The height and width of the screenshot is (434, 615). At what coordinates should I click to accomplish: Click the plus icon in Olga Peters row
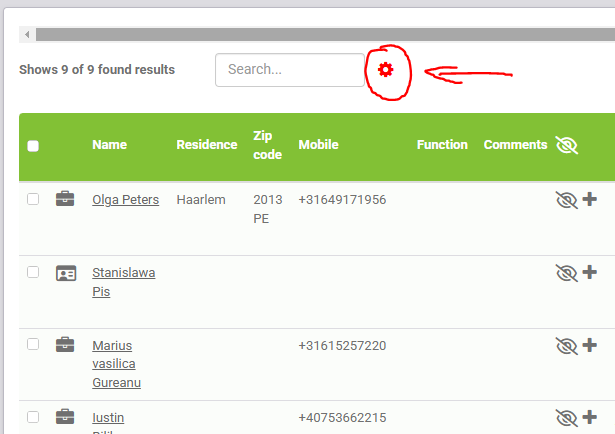point(590,200)
